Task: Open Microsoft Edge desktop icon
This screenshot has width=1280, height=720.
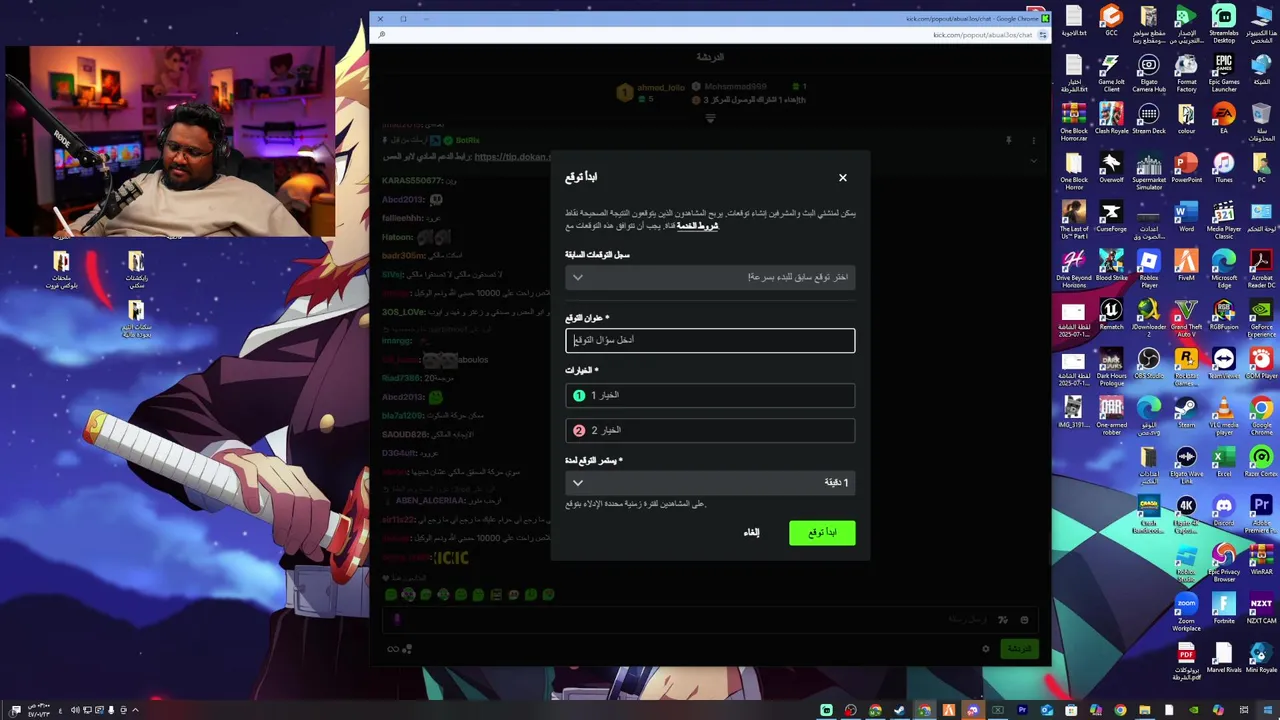Action: point(1224,269)
